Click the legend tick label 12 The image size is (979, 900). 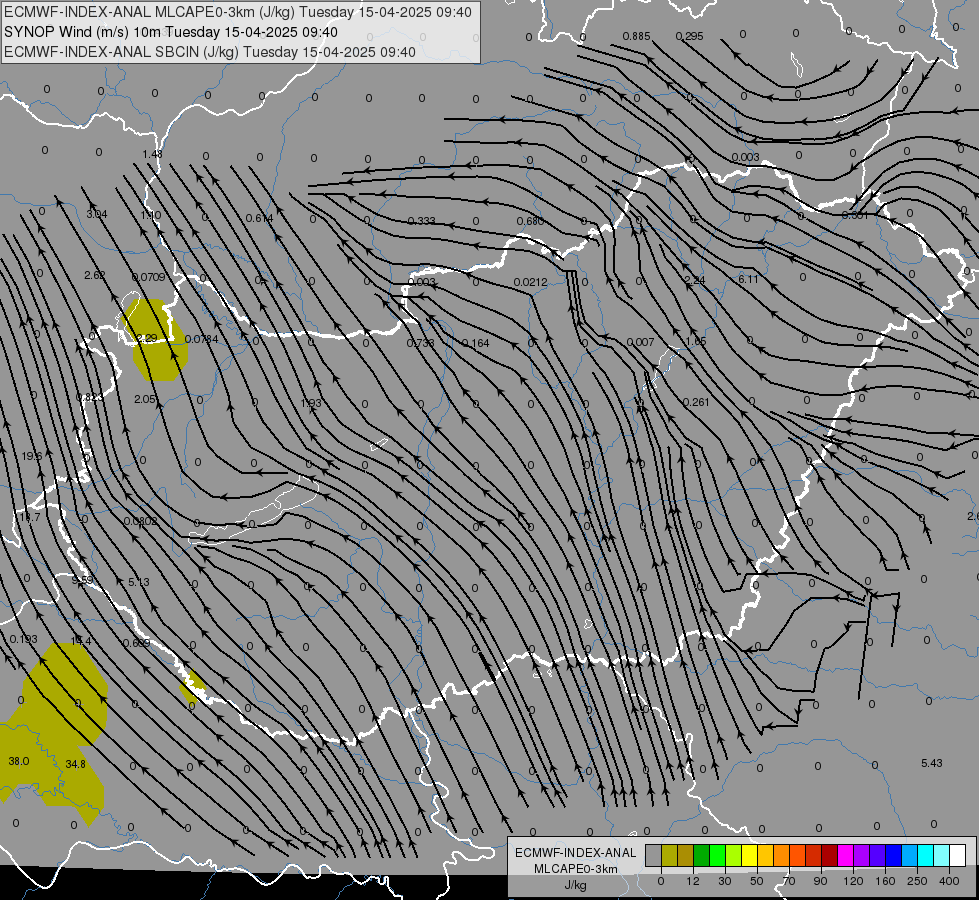(692, 881)
